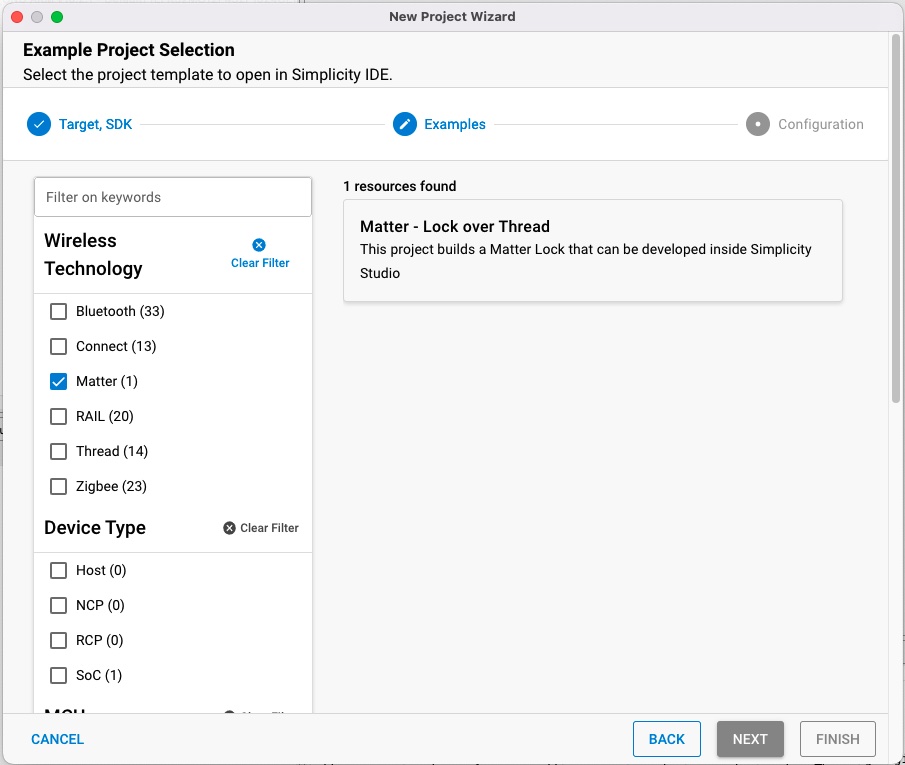Enable the Bluetooth (33) checkbox
This screenshot has width=905, height=765.
tap(58, 311)
